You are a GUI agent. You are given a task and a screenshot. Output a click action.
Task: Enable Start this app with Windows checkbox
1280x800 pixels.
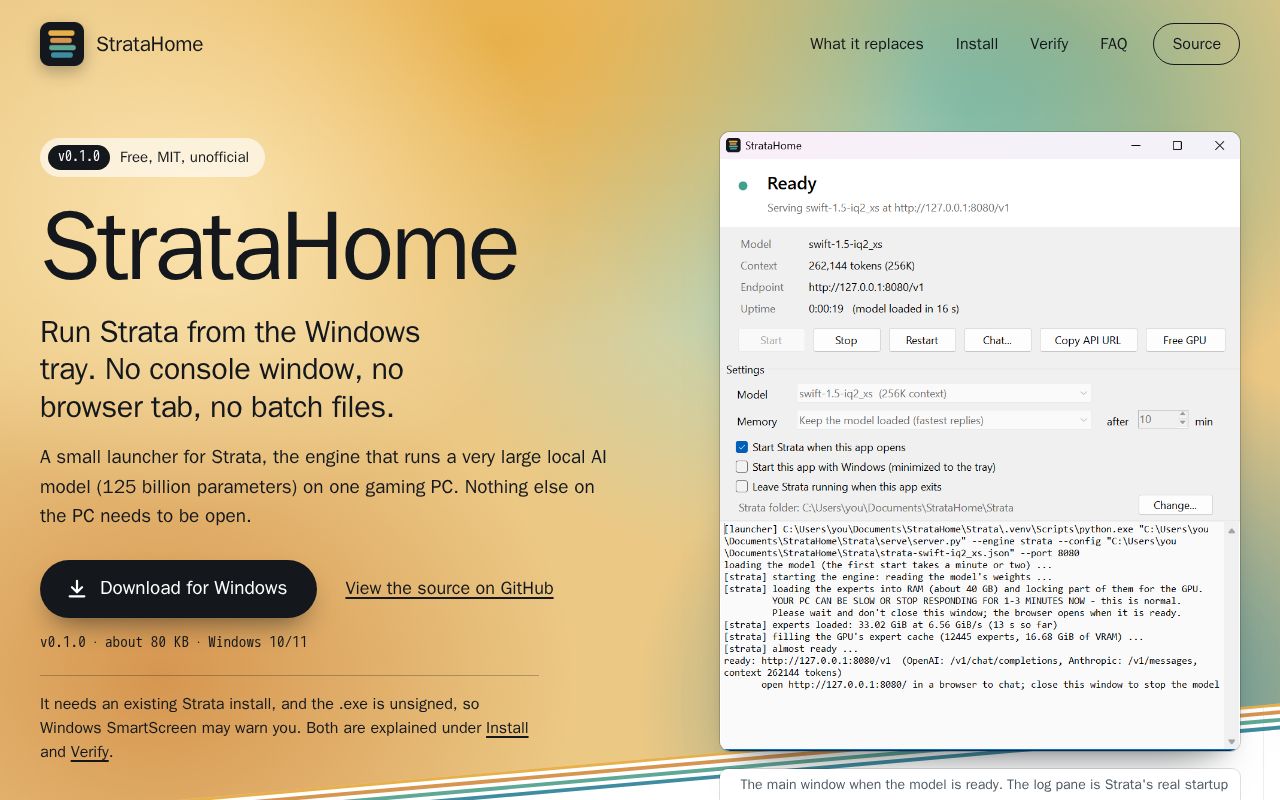click(x=742, y=467)
